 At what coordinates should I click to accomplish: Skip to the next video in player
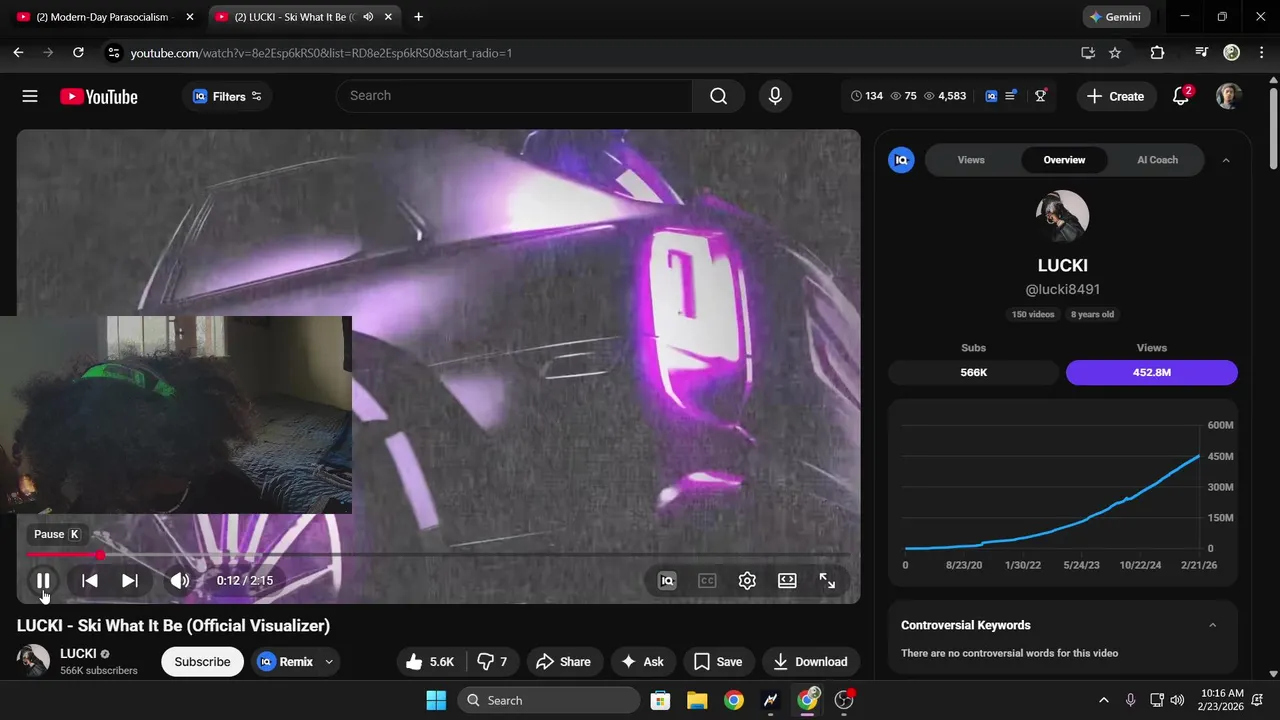coord(130,580)
